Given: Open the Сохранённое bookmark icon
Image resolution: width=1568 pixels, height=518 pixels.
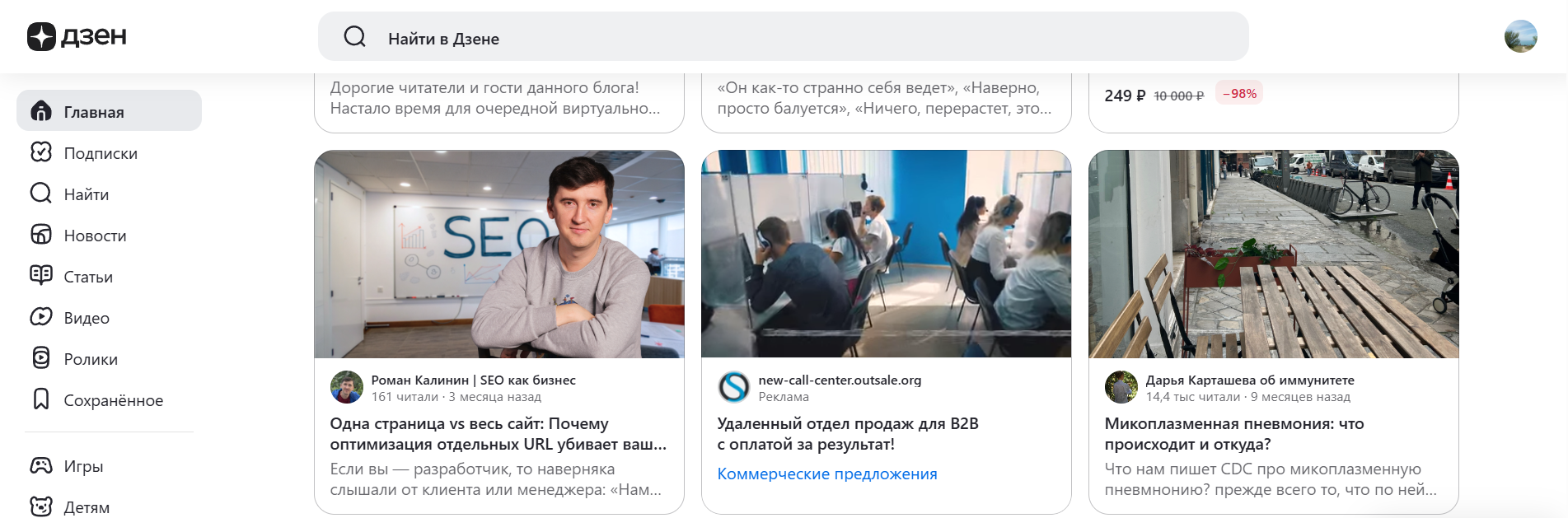Looking at the screenshot, I should [41, 399].
